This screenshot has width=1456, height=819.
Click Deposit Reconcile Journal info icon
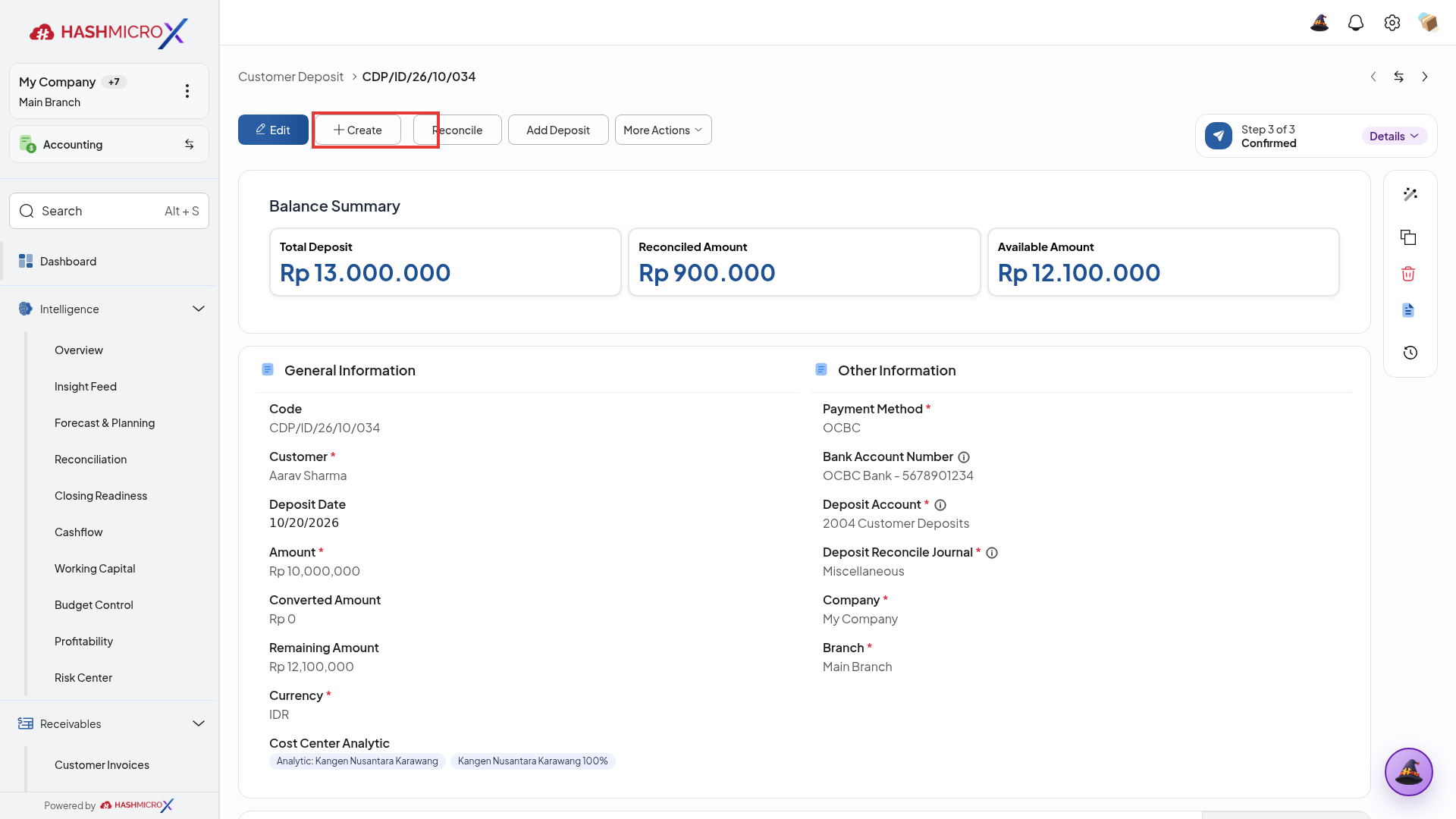pos(992,553)
